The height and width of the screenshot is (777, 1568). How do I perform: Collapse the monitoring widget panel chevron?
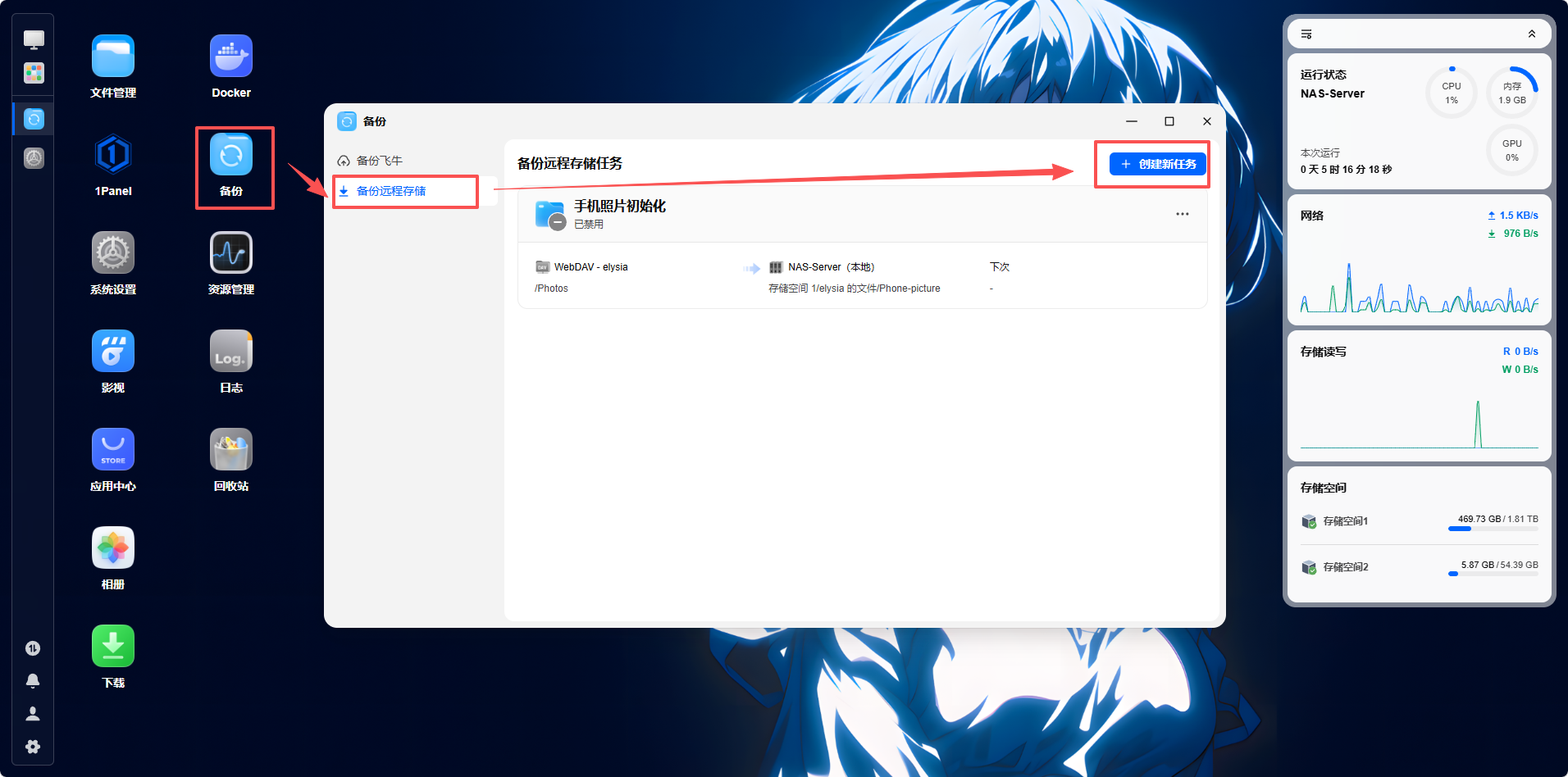tap(1532, 34)
